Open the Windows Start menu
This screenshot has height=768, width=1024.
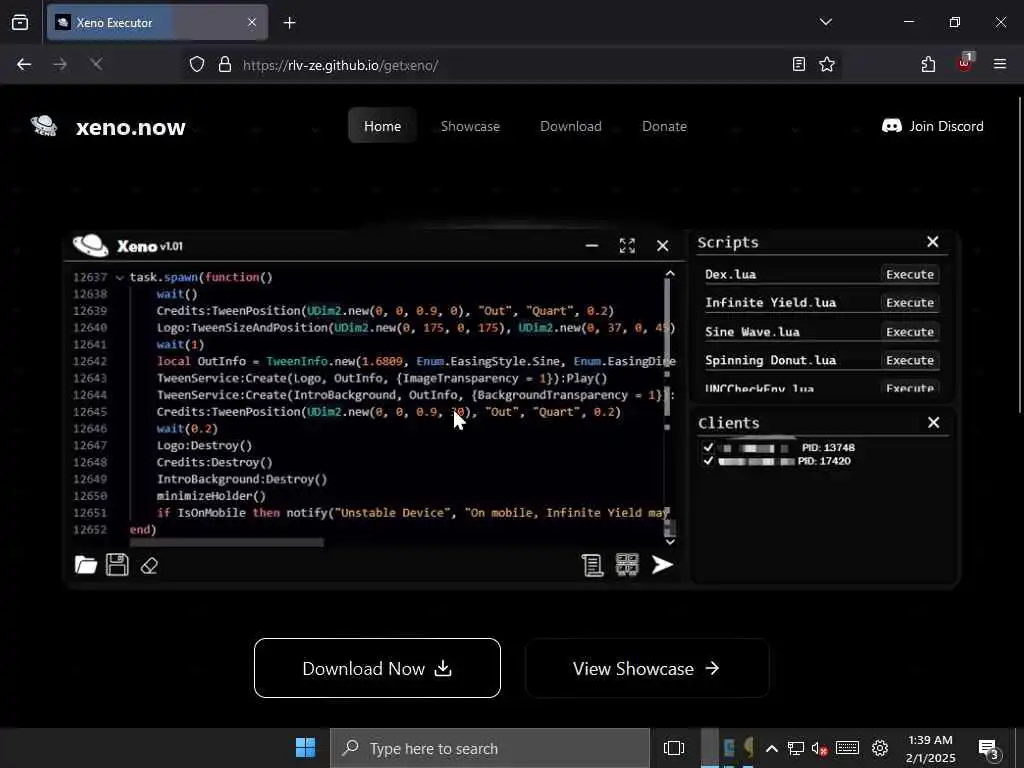coord(305,748)
